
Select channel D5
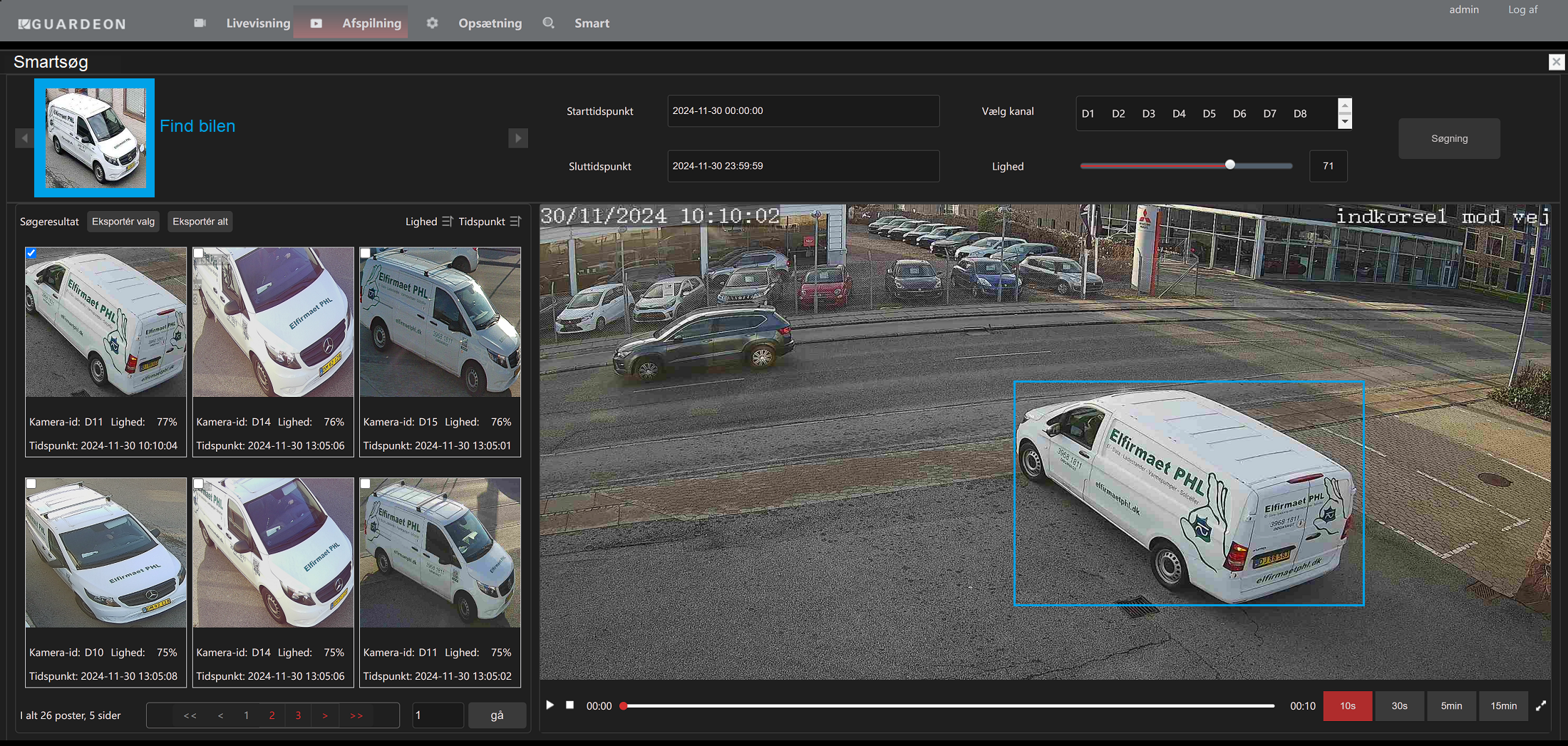coord(1209,113)
